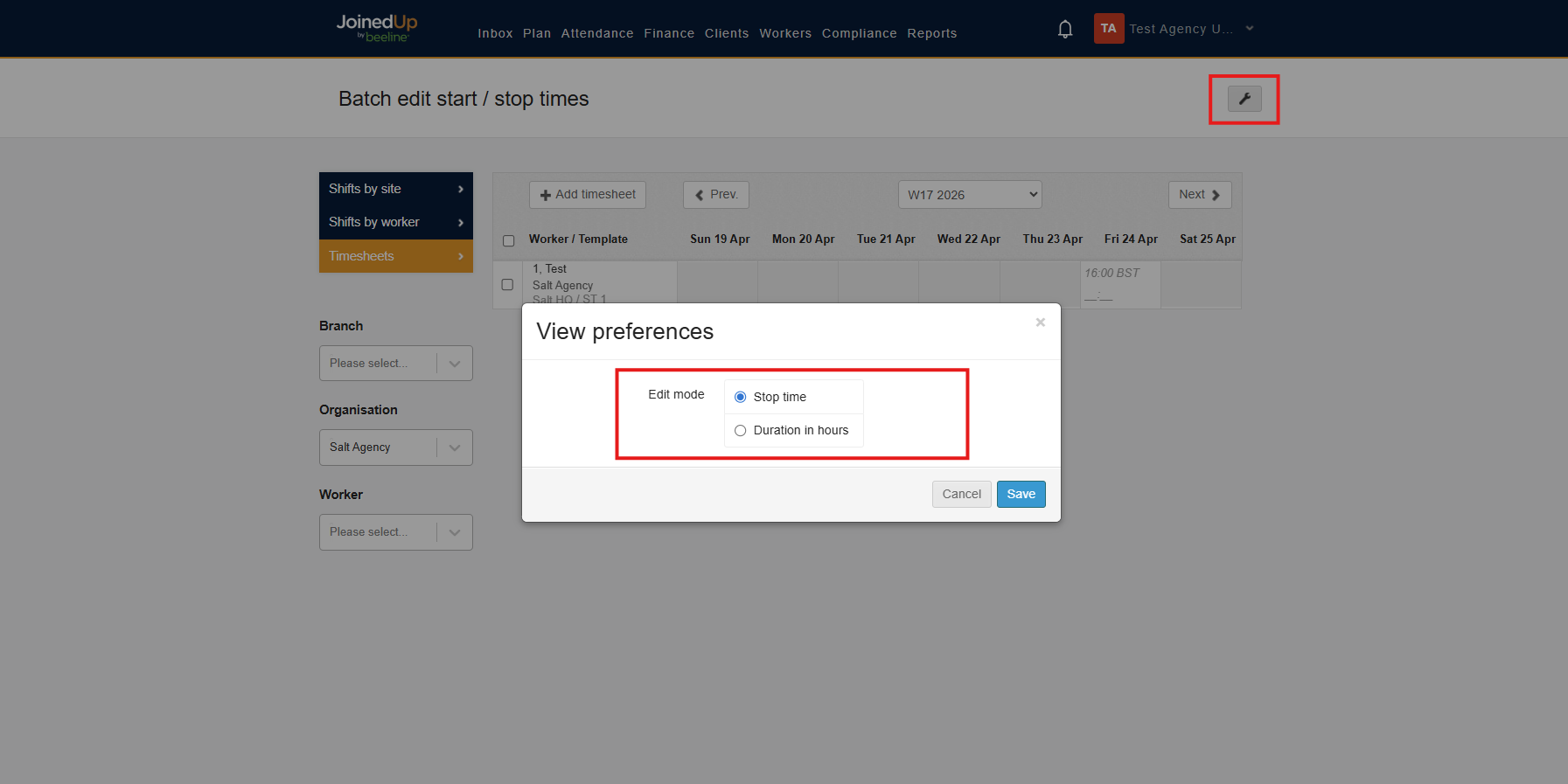The height and width of the screenshot is (784, 1568).
Task: Click the Thu 23 Apr column header
Action: click(x=1052, y=239)
